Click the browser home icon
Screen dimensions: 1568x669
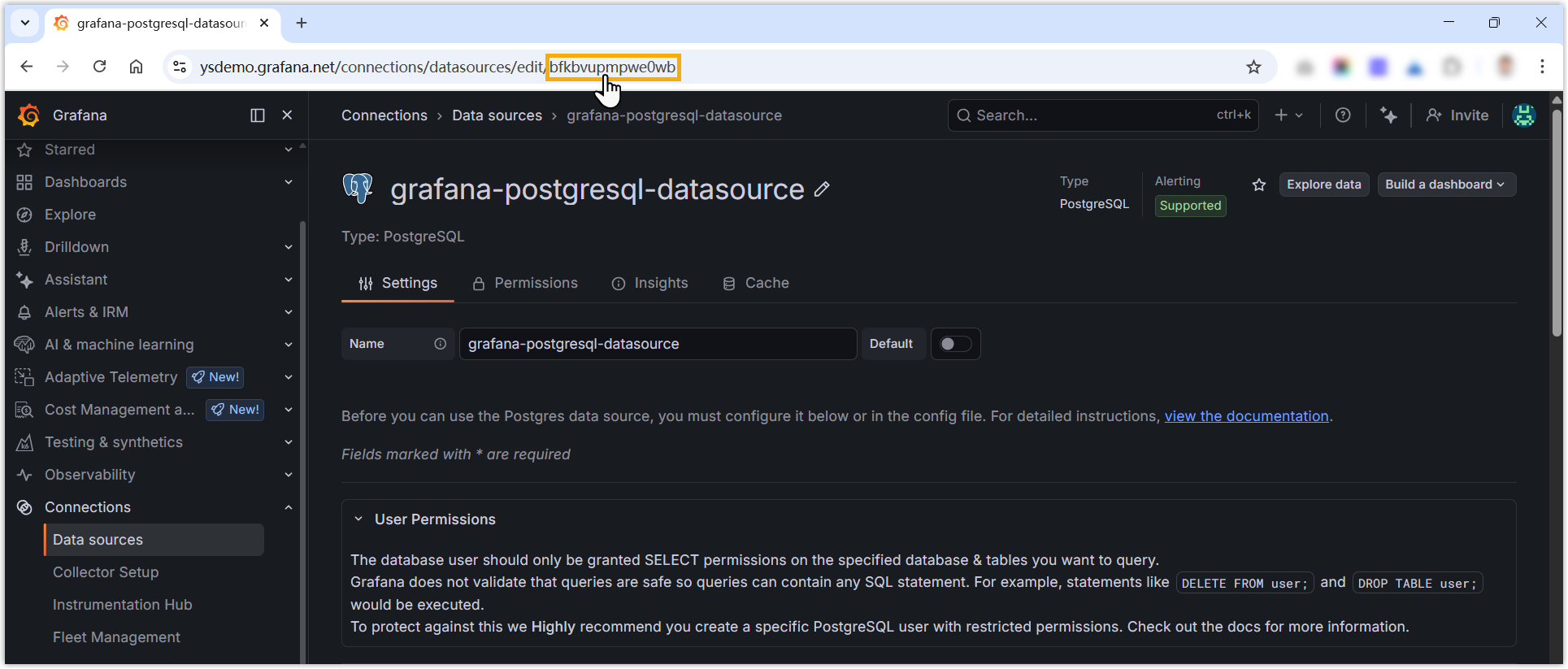pos(136,67)
